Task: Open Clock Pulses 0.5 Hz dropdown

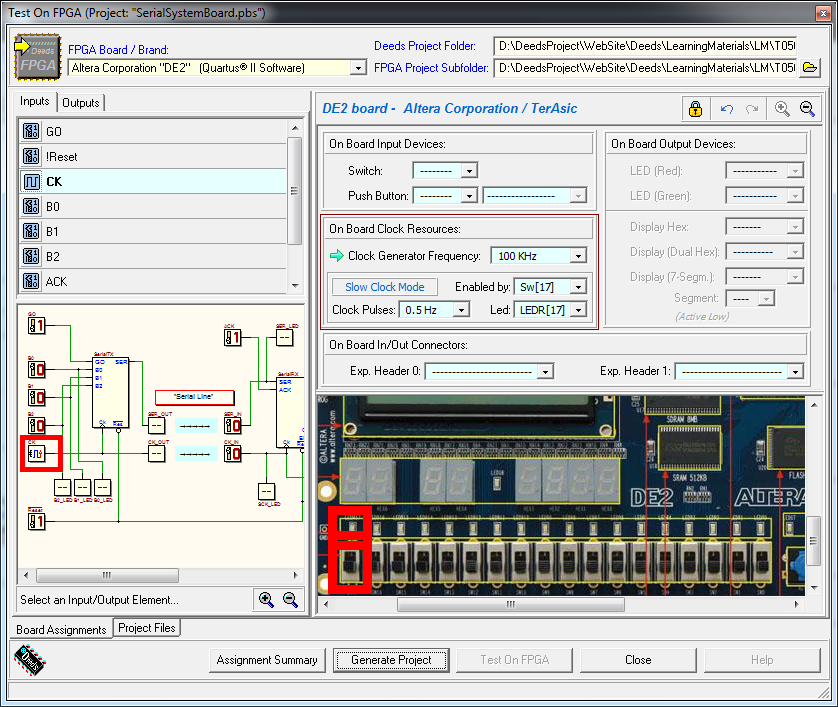Action: [x=461, y=310]
